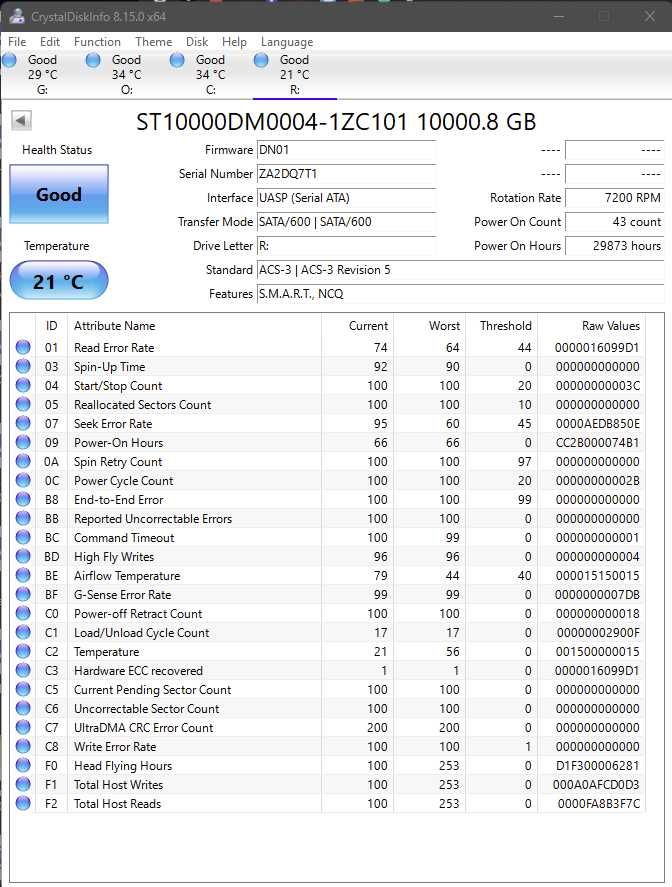Viewport: 672px width, 887px height.
Task: Click status orb for Total Host Writes
Action: (x=23, y=785)
